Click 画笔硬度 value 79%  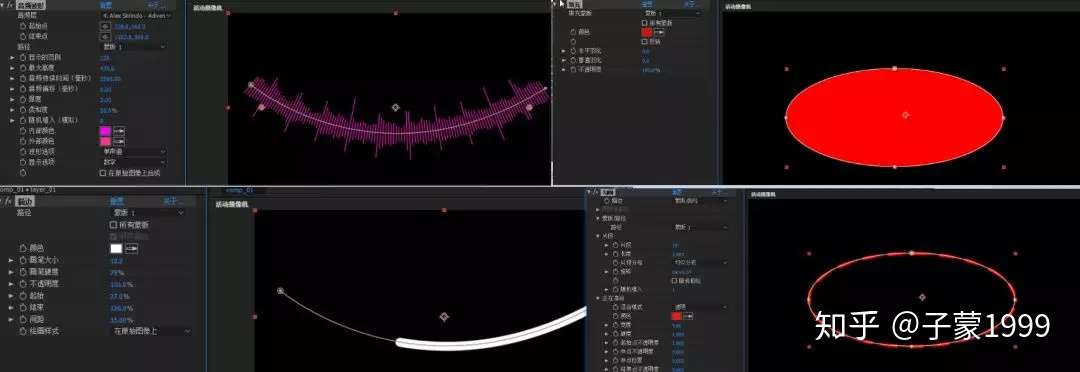pos(116,272)
